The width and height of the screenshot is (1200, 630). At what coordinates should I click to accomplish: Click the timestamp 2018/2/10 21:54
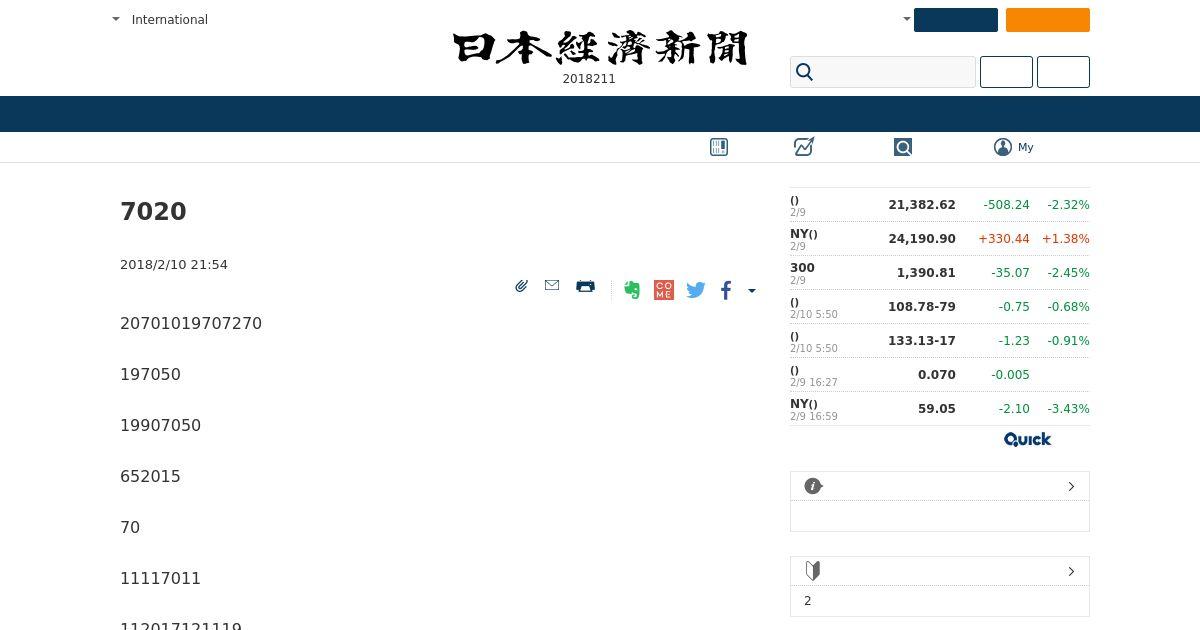click(174, 265)
